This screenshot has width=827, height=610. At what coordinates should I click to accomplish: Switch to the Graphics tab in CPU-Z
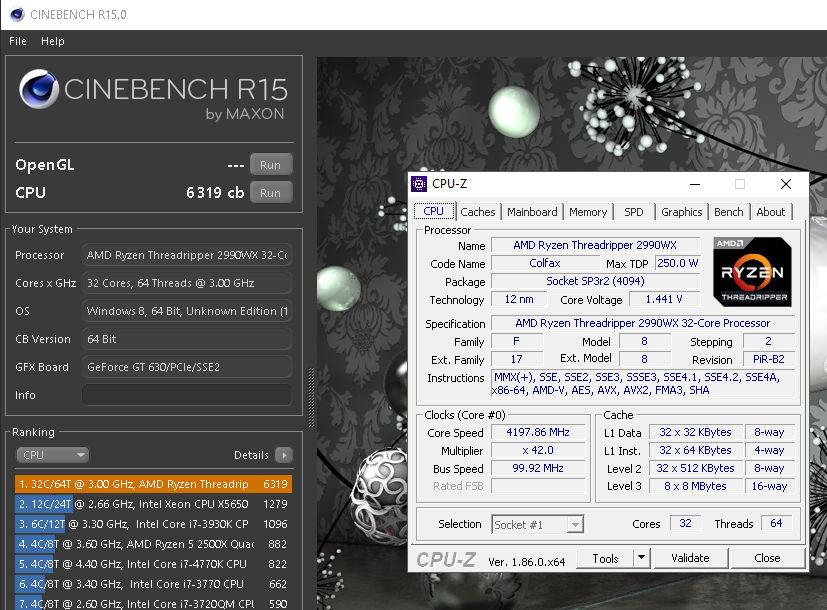tap(682, 212)
